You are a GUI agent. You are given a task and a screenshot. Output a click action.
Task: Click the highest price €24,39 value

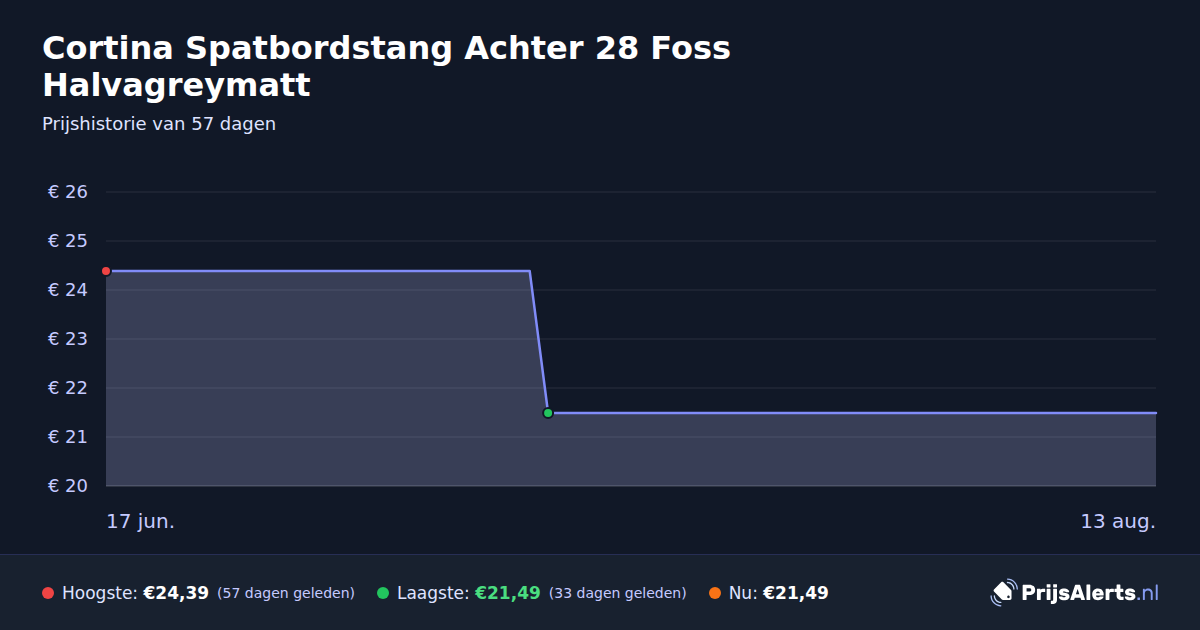(176, 593)
